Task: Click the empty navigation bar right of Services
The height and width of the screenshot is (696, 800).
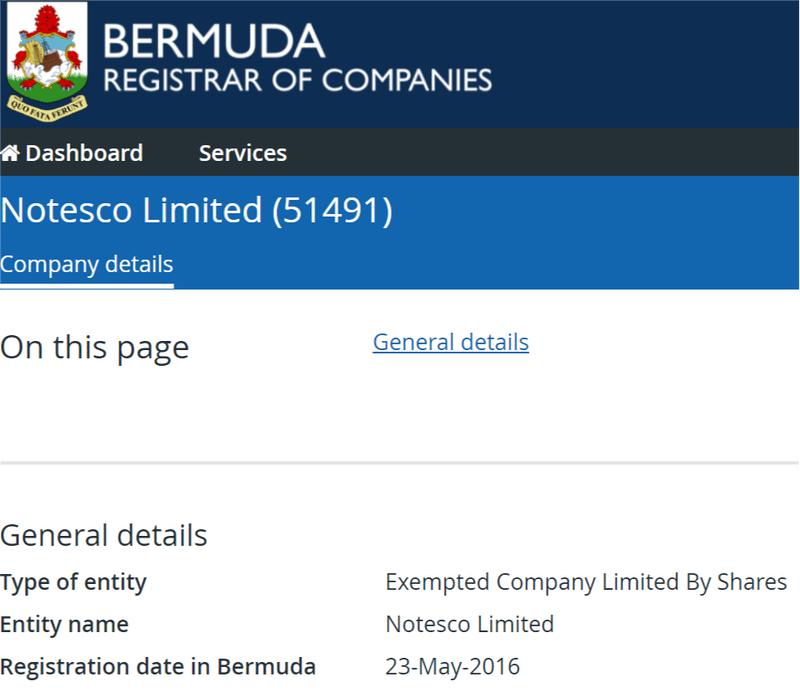Action: coord(550,153)
